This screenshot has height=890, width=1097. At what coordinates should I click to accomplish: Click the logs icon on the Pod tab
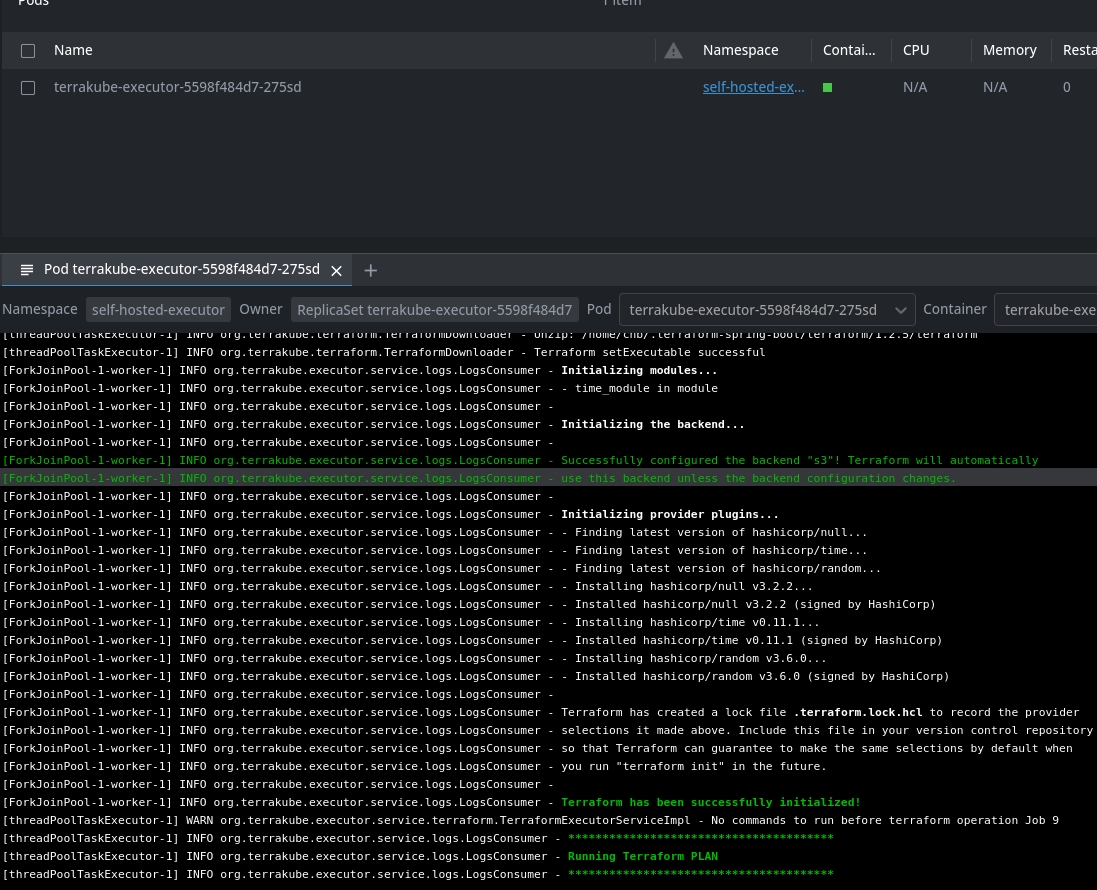27,270
